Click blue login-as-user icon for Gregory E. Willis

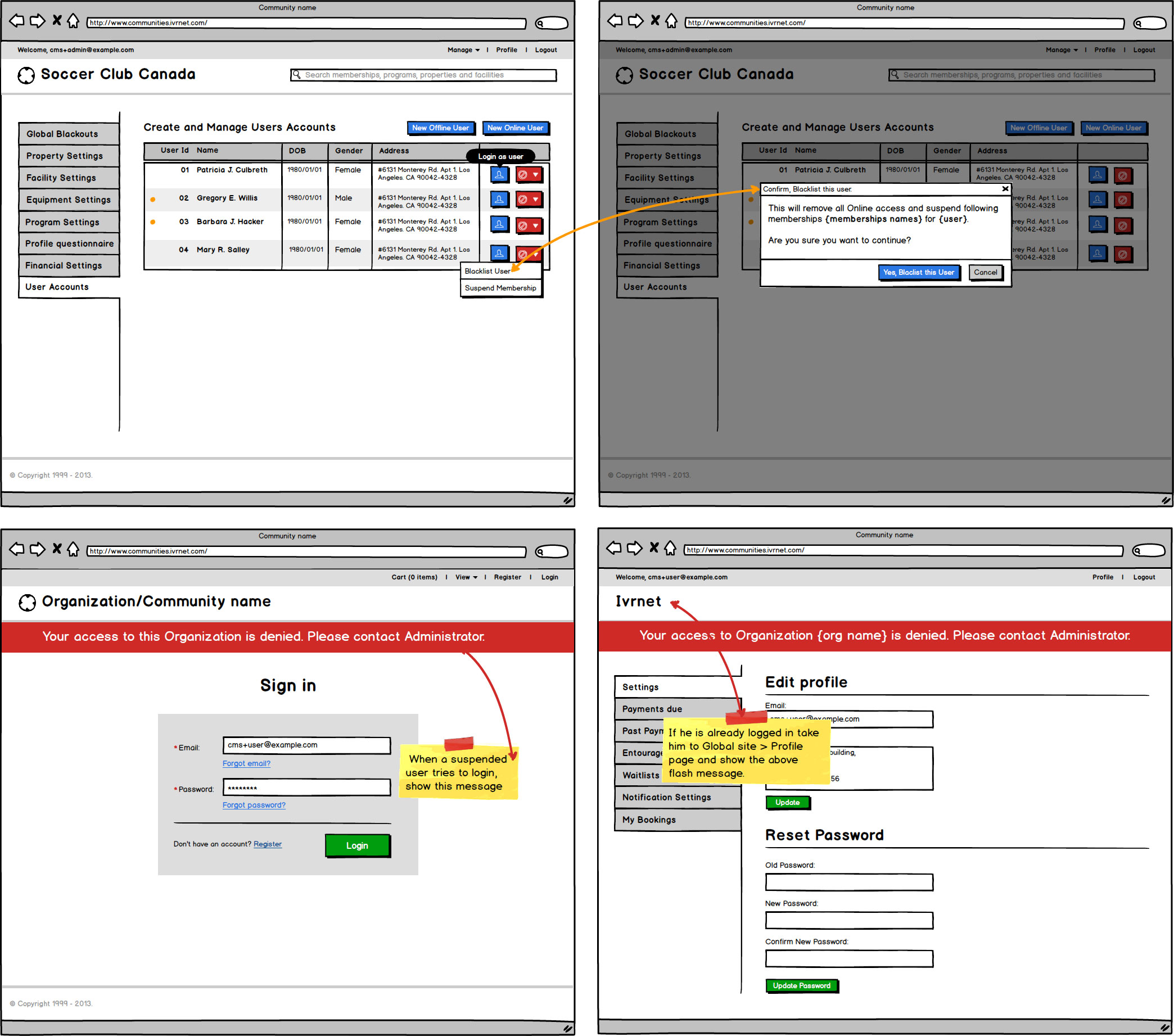point(499,200)
